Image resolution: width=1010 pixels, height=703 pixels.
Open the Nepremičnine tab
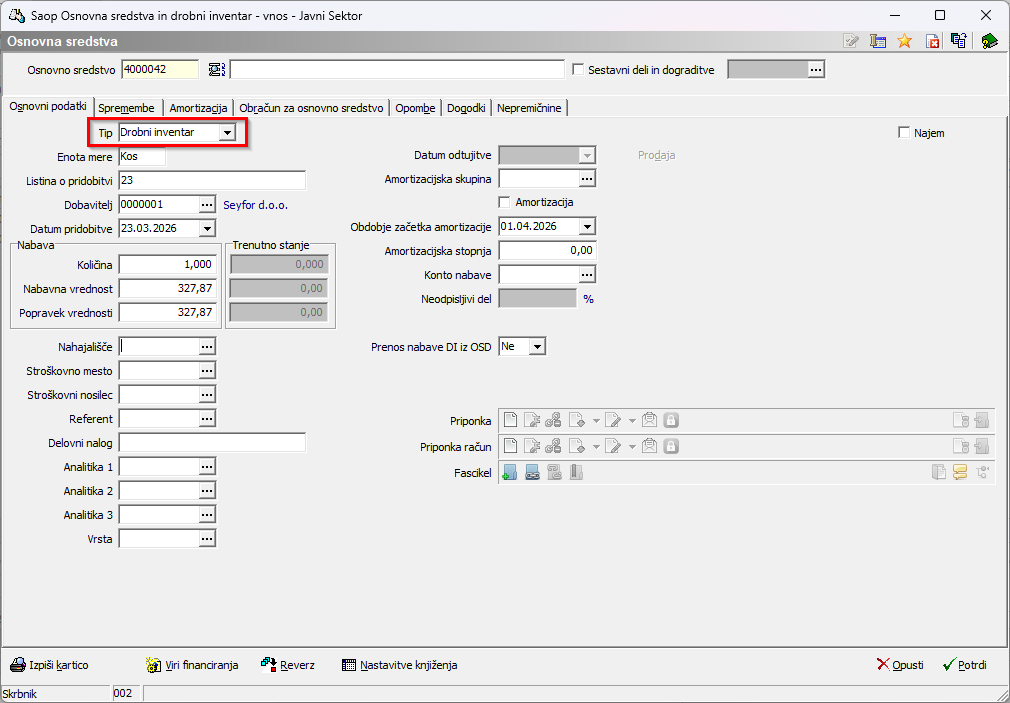click(529, 108)
